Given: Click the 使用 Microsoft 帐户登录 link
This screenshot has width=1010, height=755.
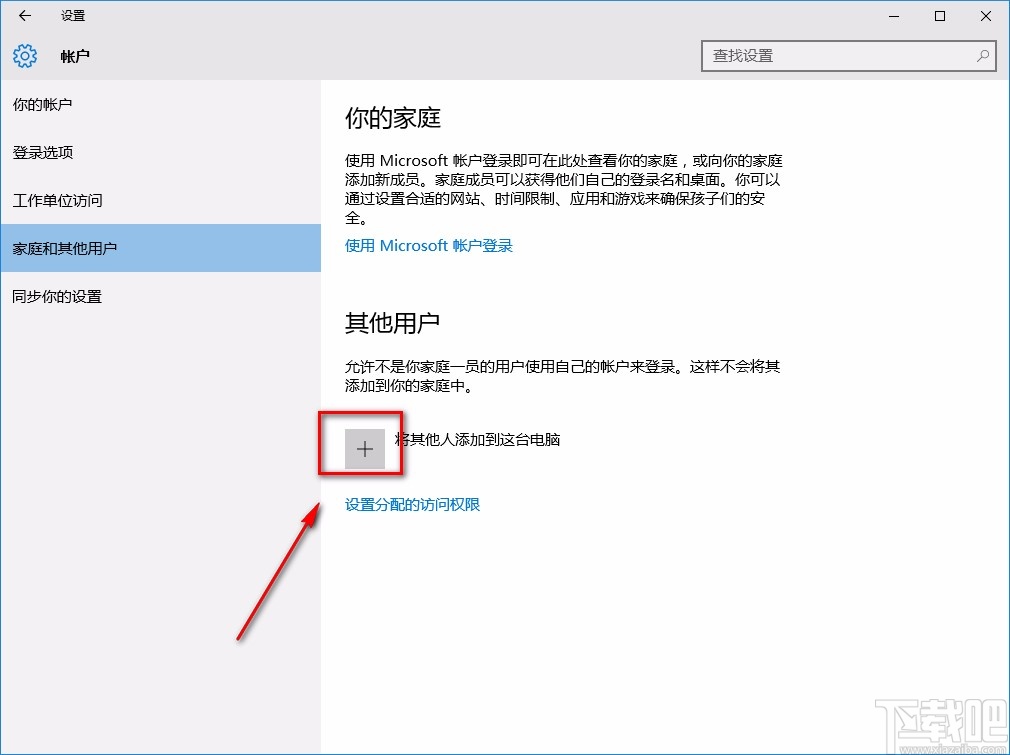Looking at the screenshot, I should coord(428,245).
